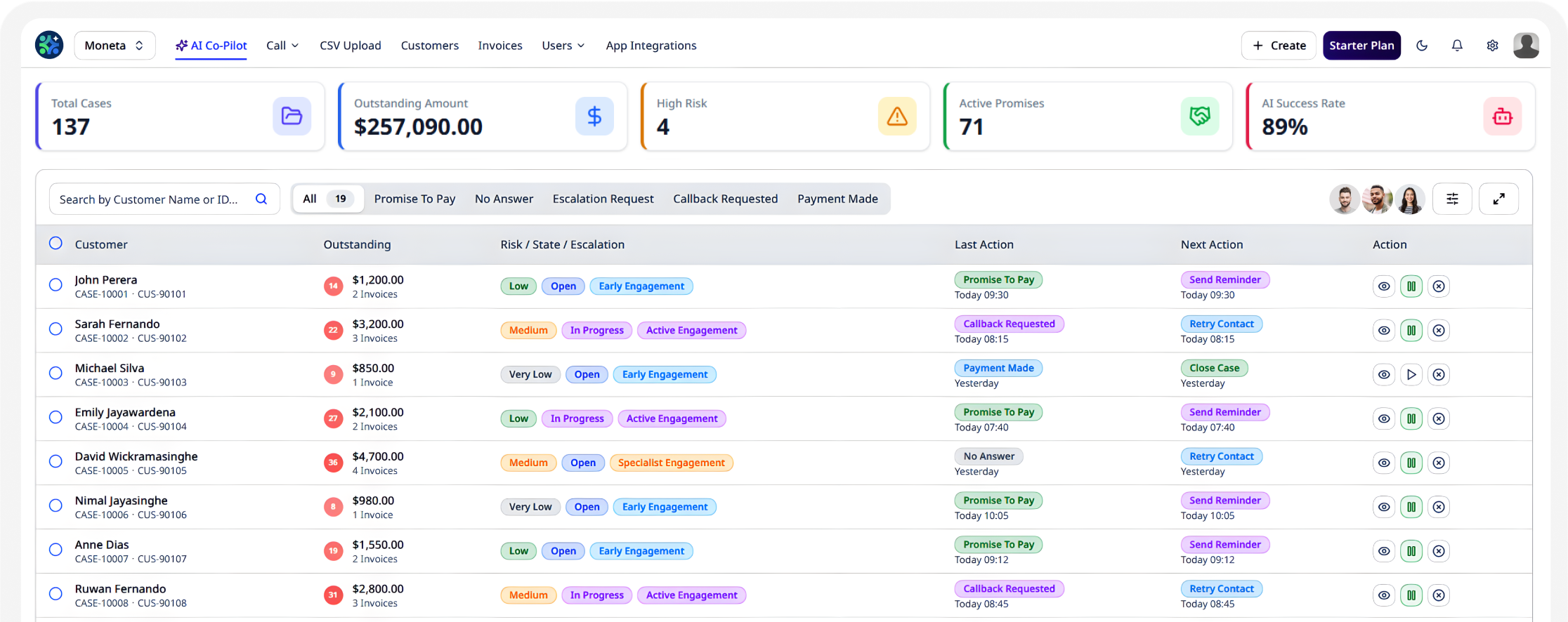
Task: Expand the Users menu dropdown
Action: coord(563,46)
